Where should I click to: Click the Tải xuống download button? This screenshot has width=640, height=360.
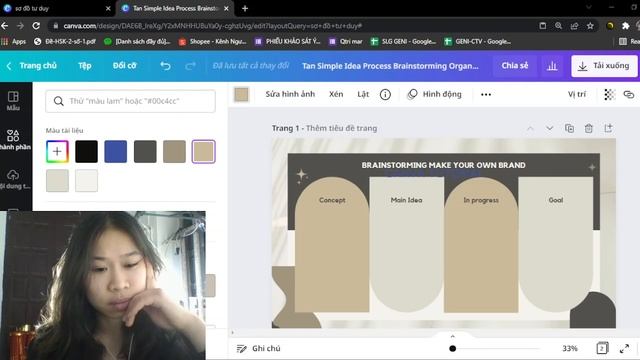tap(604, 66)
